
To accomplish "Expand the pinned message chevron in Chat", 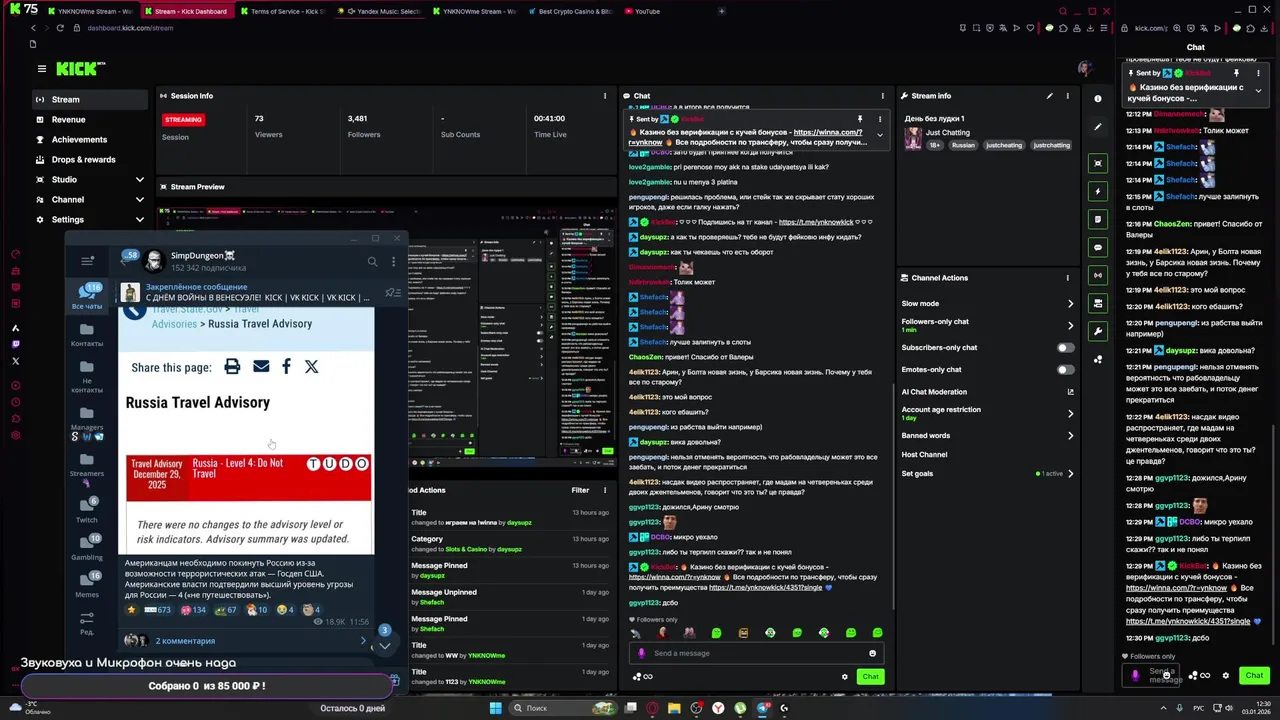I will (880, 134).
